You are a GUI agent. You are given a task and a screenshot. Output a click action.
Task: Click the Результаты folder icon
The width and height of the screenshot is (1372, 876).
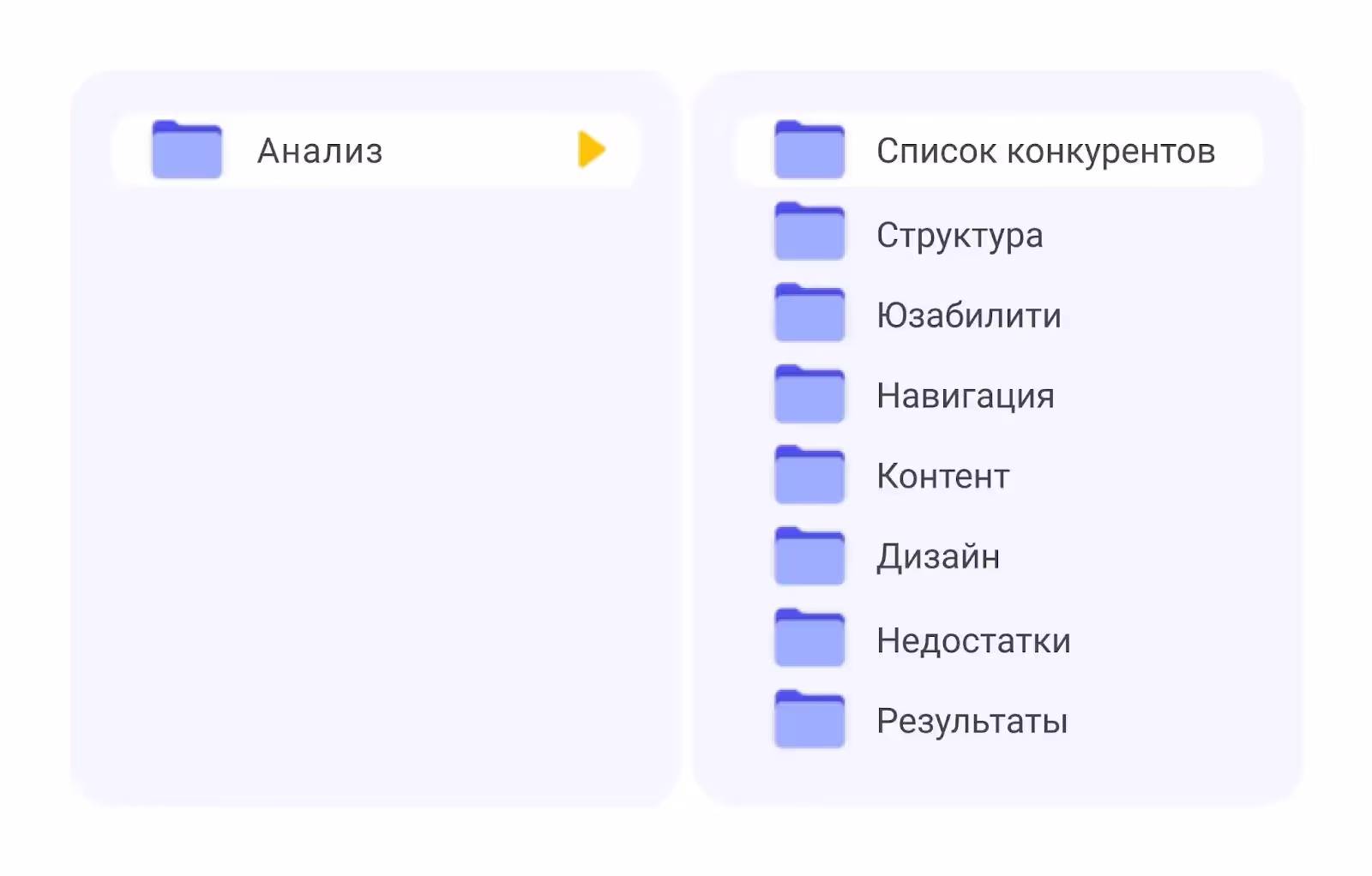point(809,719)
